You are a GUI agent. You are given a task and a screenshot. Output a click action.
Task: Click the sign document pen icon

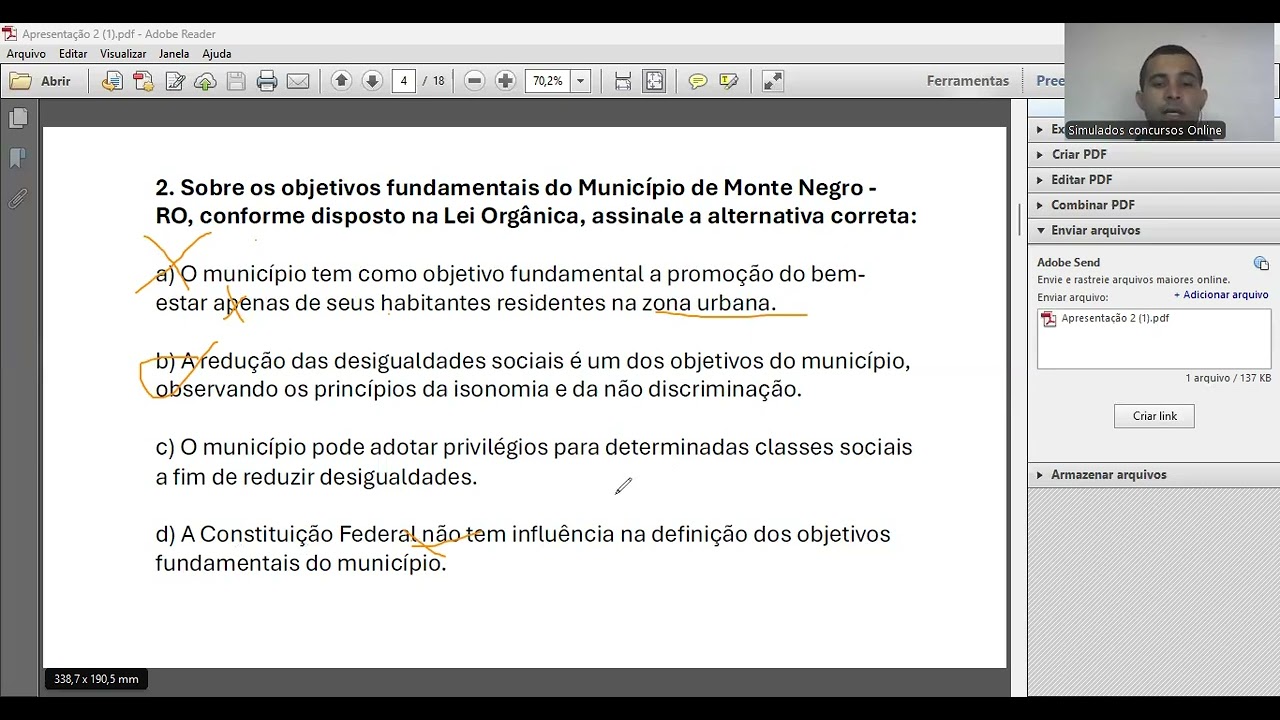pyautogui.click(x=175, y=81)
